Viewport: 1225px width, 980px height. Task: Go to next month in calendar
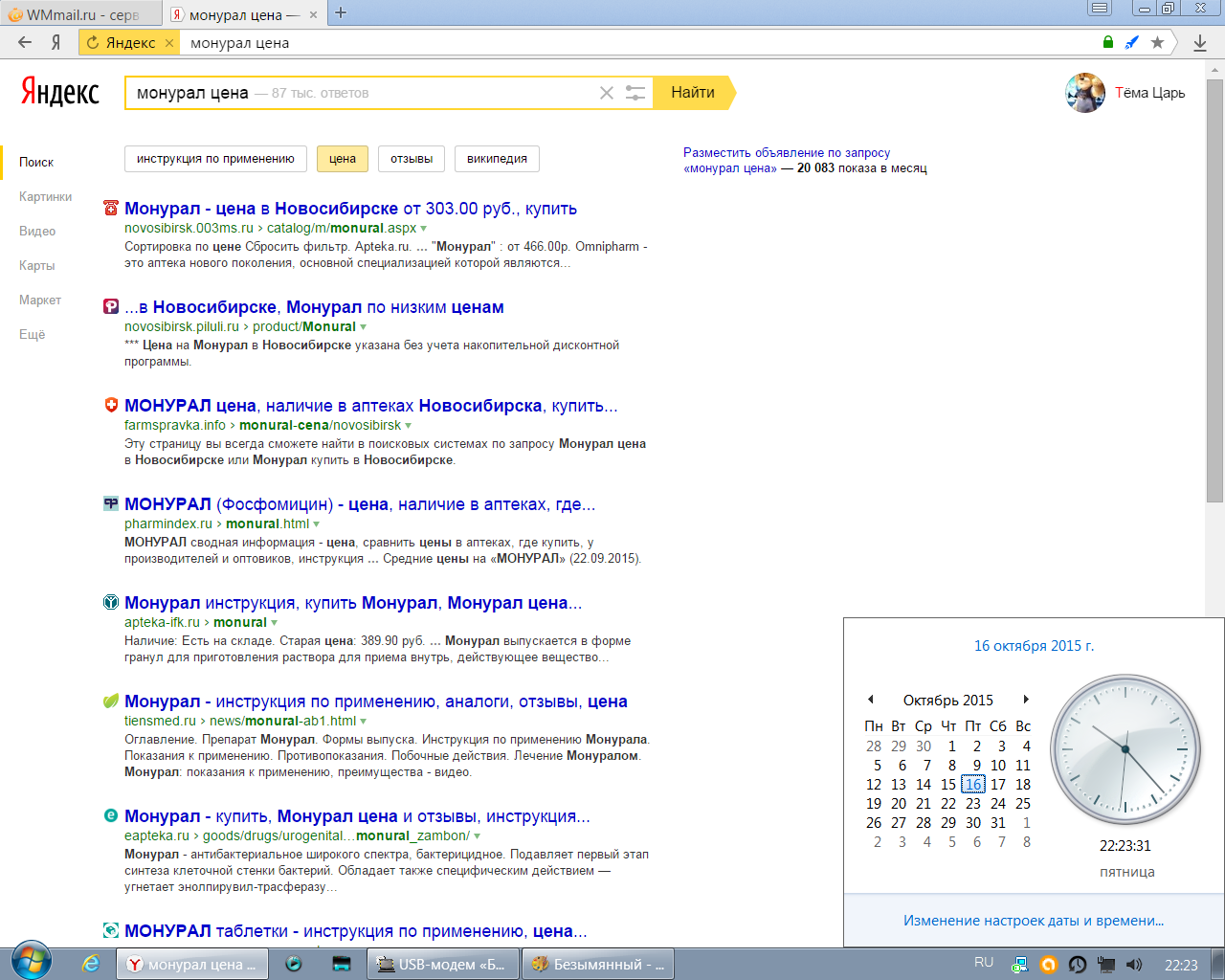[1026, 700]
